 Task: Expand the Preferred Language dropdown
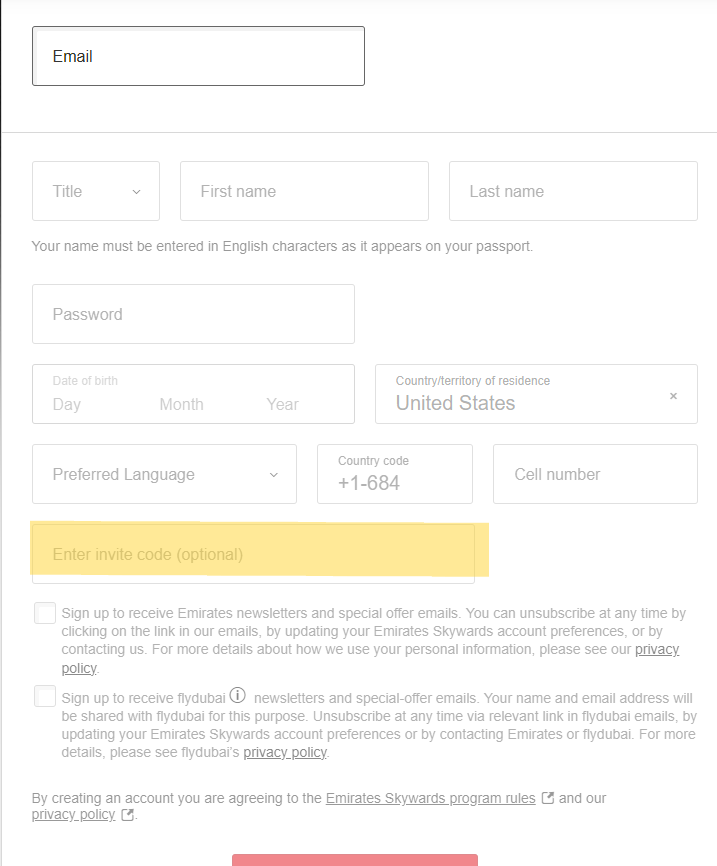pos(164,474)
